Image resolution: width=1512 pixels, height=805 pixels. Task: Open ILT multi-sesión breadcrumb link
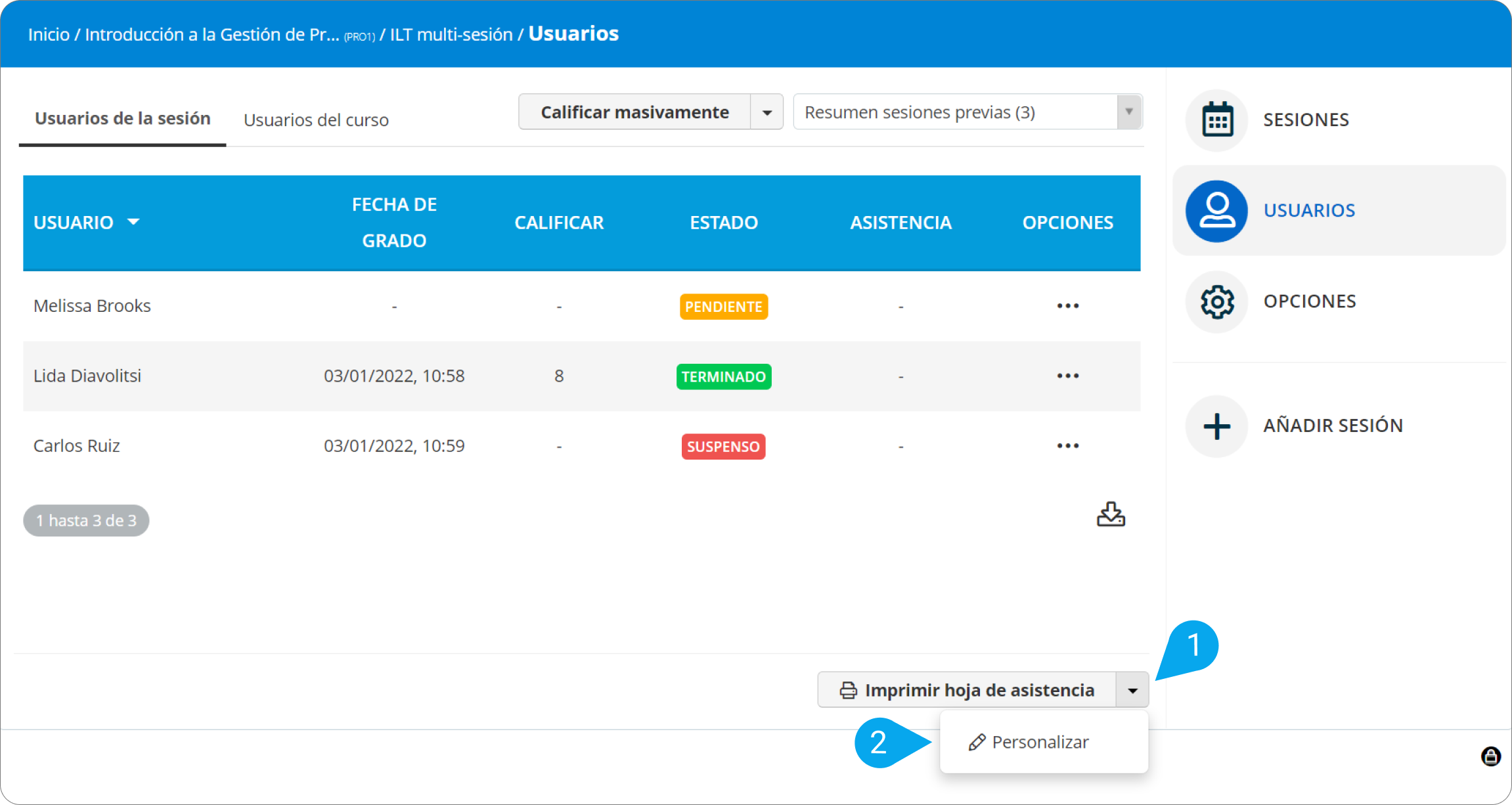451,34
